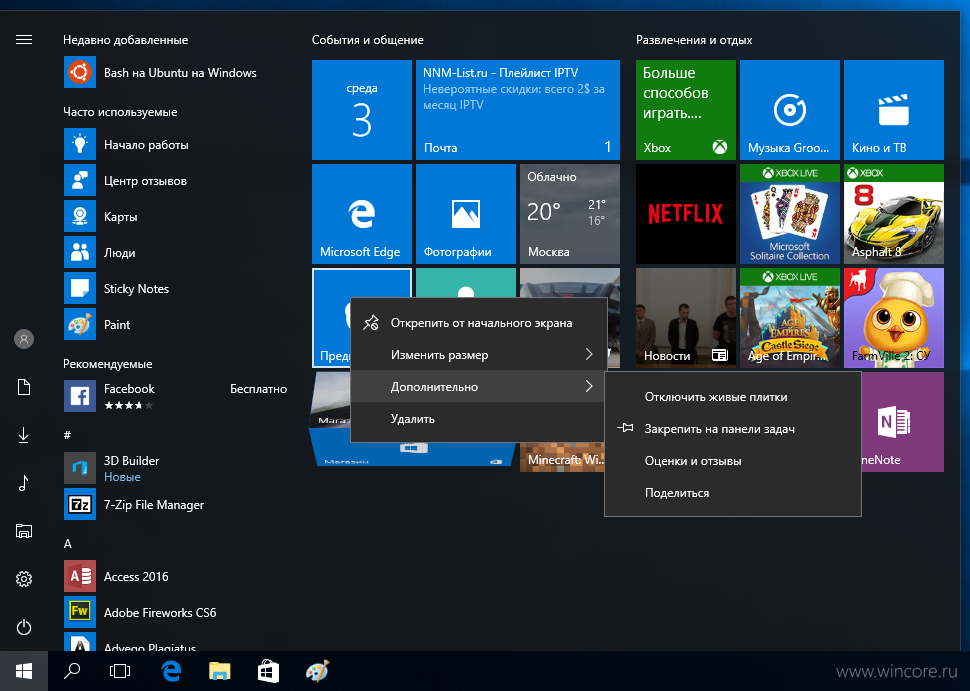
Task: Open Access 2016
Action: [x=175, y=576]
